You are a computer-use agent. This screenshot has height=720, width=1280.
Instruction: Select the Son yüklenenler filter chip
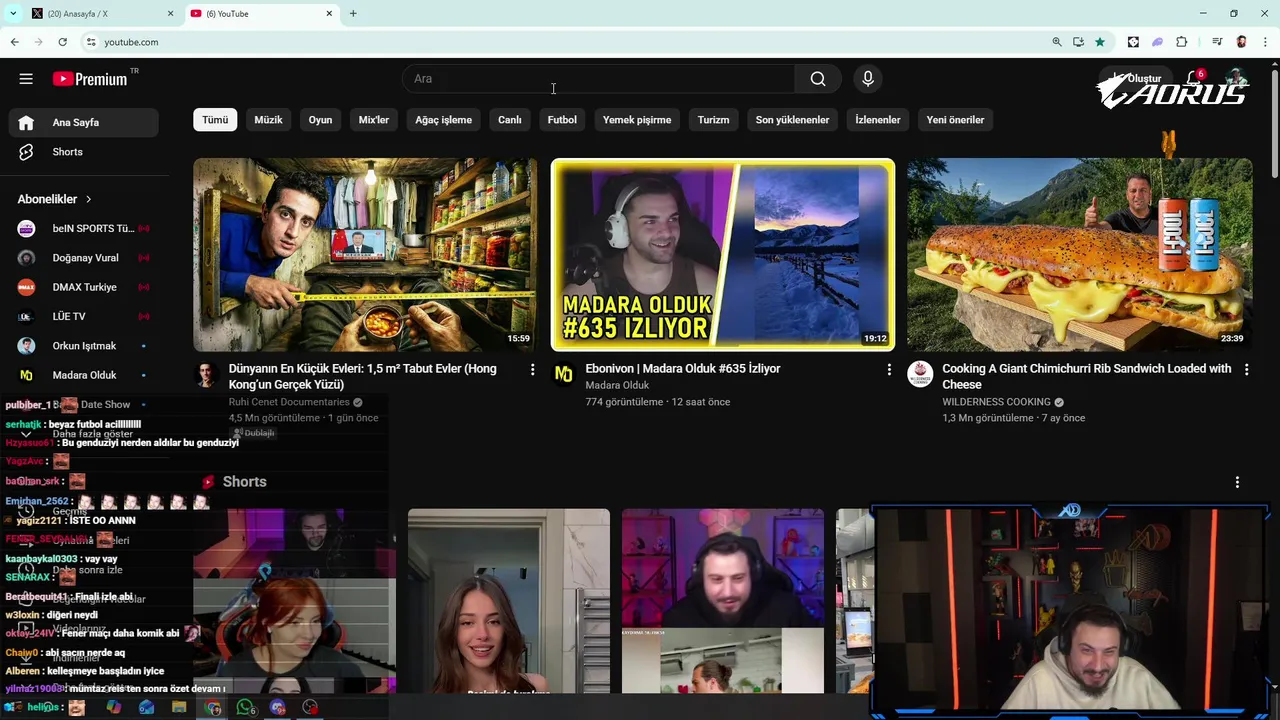[792, 120]
